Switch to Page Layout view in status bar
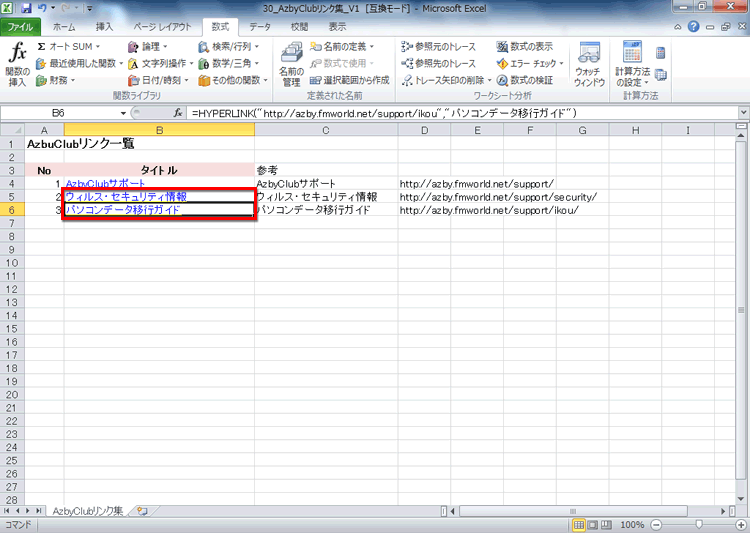The width and height of the screenshot is (750, 533). (593, 525)
